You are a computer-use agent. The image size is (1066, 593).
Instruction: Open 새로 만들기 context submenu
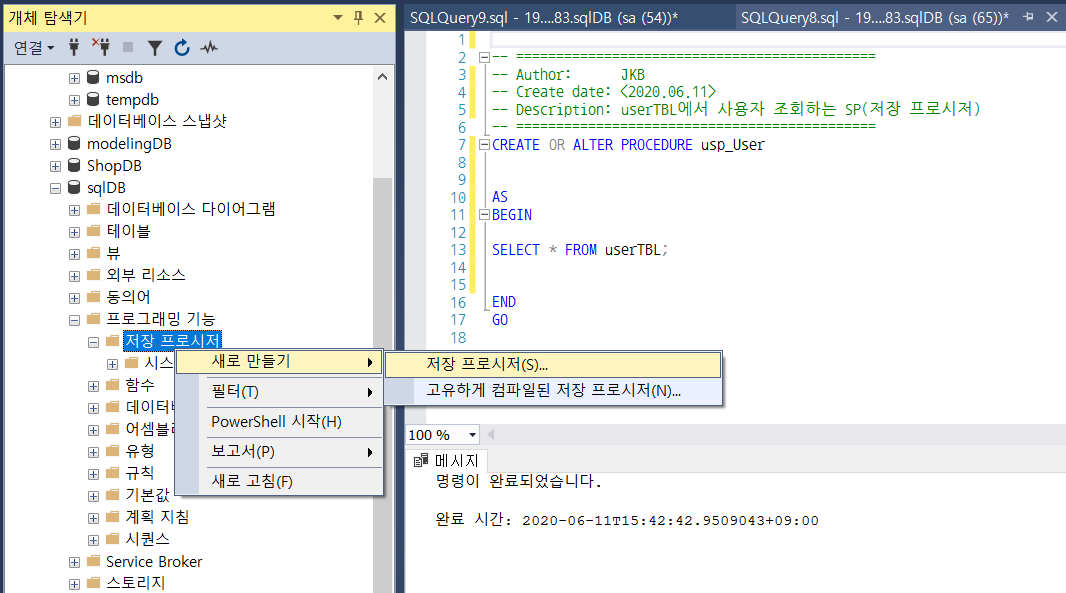pyautogui.click(x=278, y=362)
